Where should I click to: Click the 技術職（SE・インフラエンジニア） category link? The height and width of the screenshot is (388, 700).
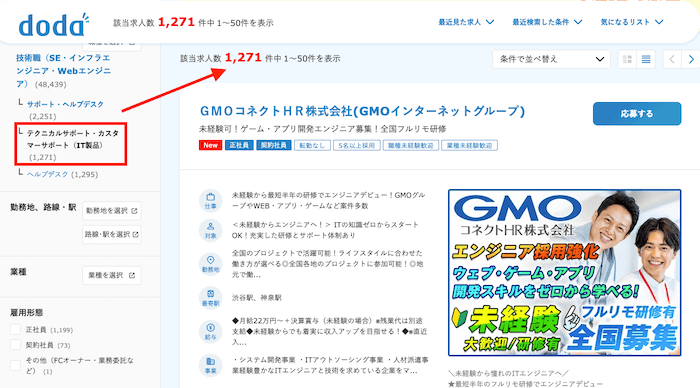coord(63,71)
